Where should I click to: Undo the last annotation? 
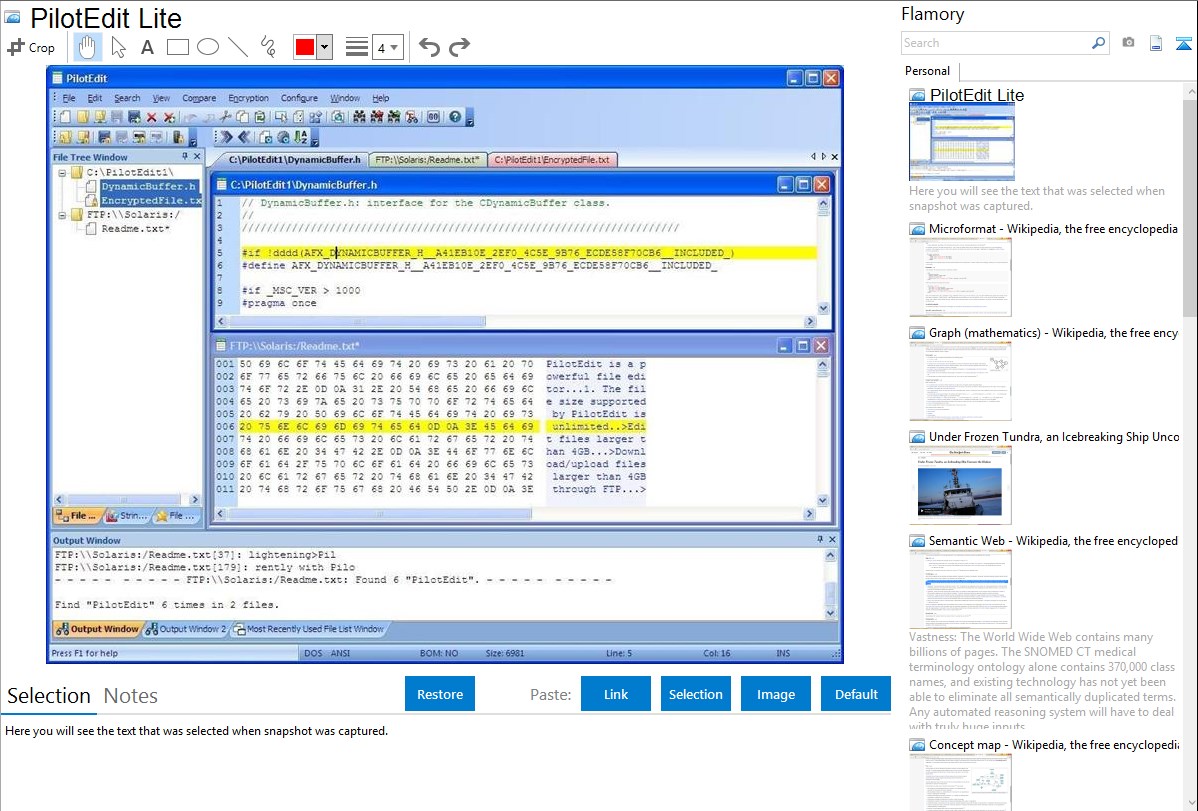(429, 47)
